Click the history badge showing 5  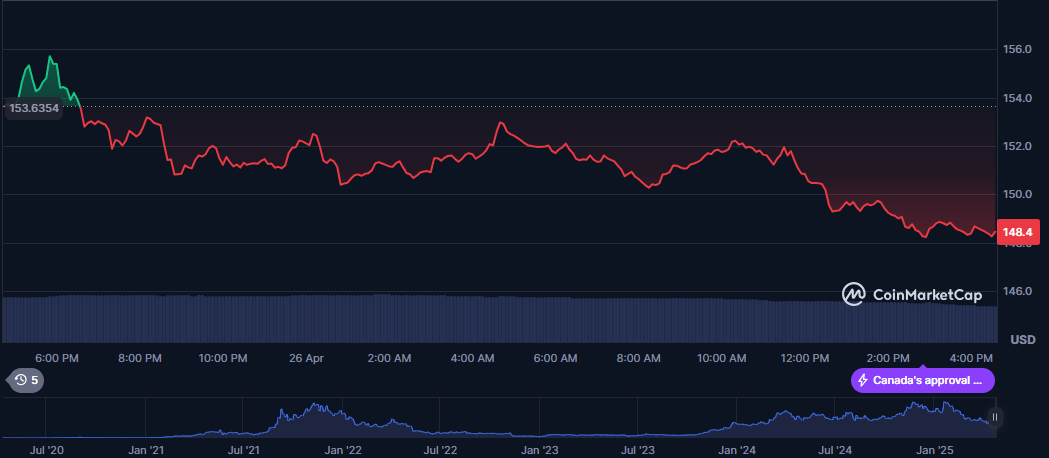pos(27,380)
